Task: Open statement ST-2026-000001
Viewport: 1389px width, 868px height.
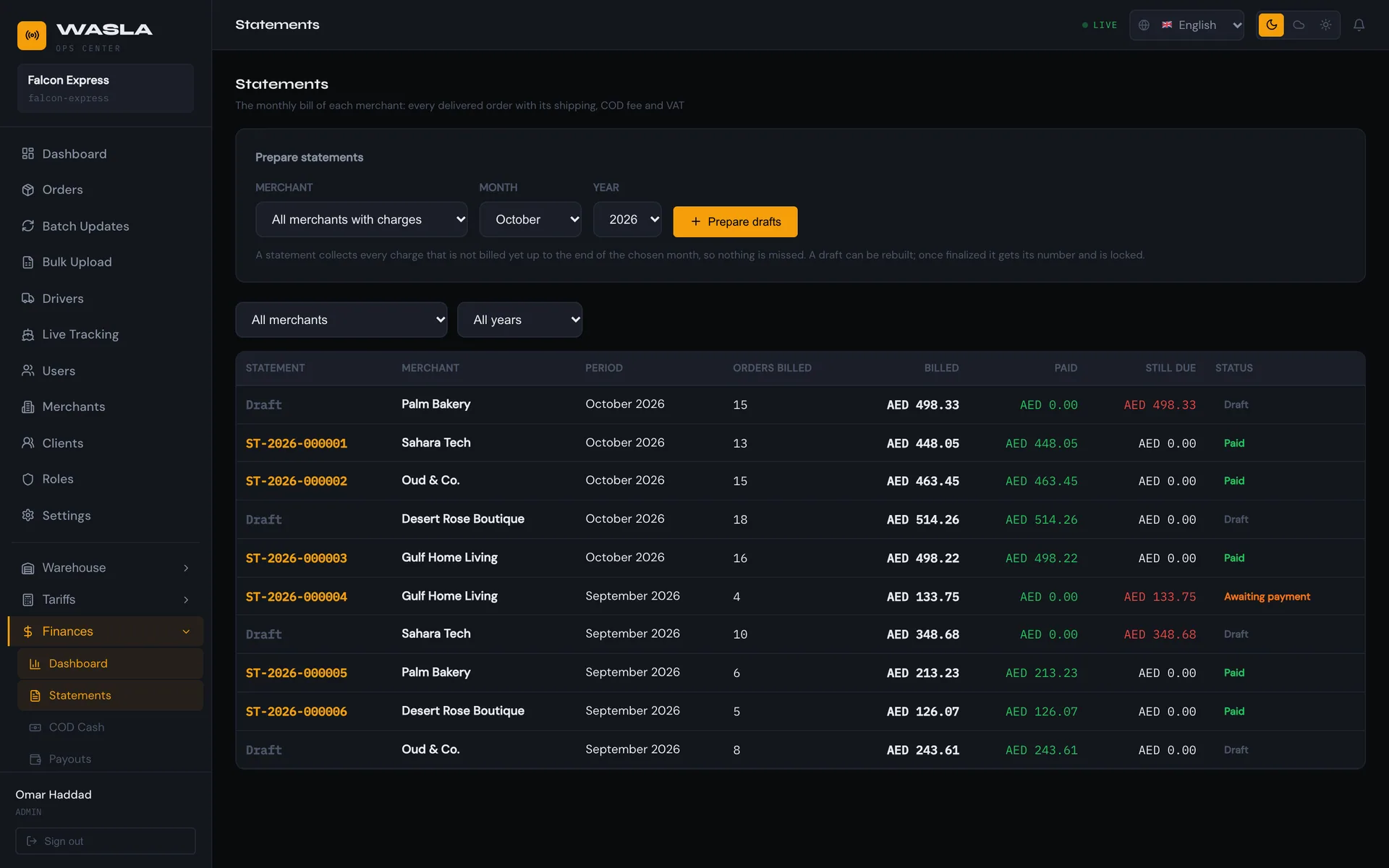Action: (x=296, y=443)
